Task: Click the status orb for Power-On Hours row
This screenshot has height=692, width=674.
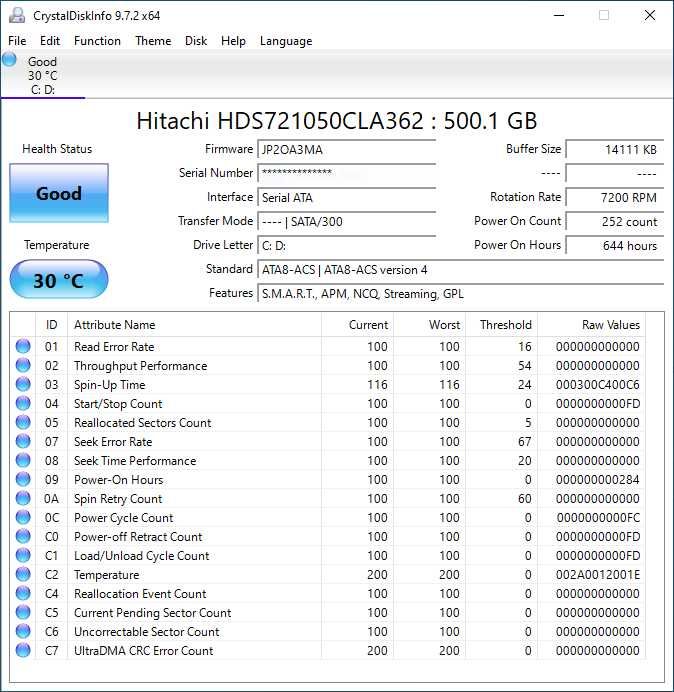Action: click(x=23, y=479)
